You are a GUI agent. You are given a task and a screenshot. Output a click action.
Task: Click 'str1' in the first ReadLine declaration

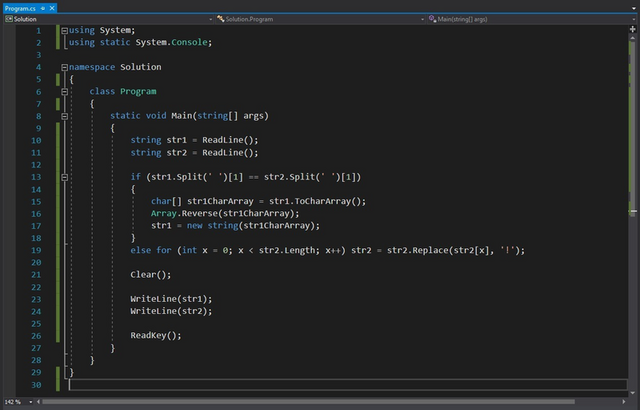point(176,140)
